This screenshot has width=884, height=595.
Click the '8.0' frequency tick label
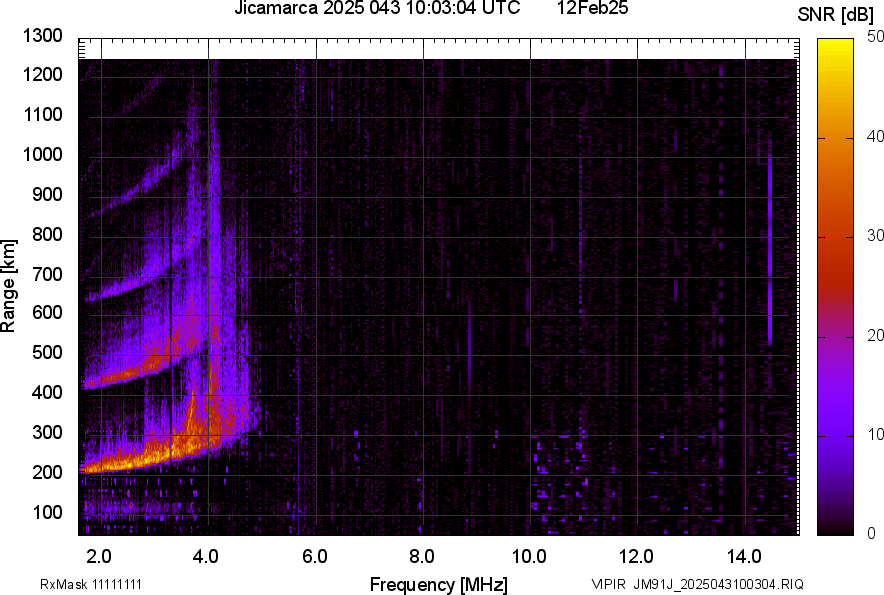click(422, 556)
